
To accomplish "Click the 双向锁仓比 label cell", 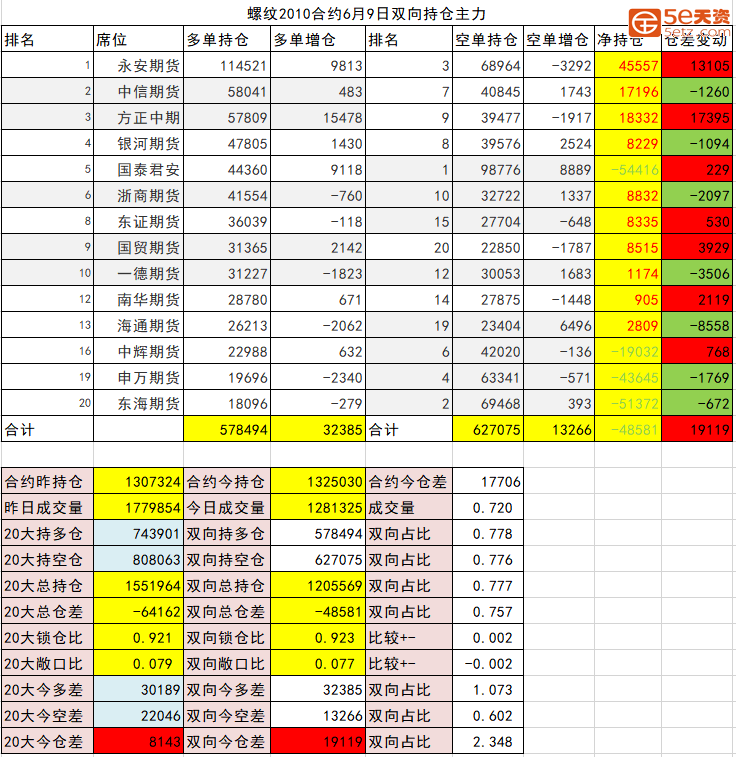I will [x=227, y=638].
